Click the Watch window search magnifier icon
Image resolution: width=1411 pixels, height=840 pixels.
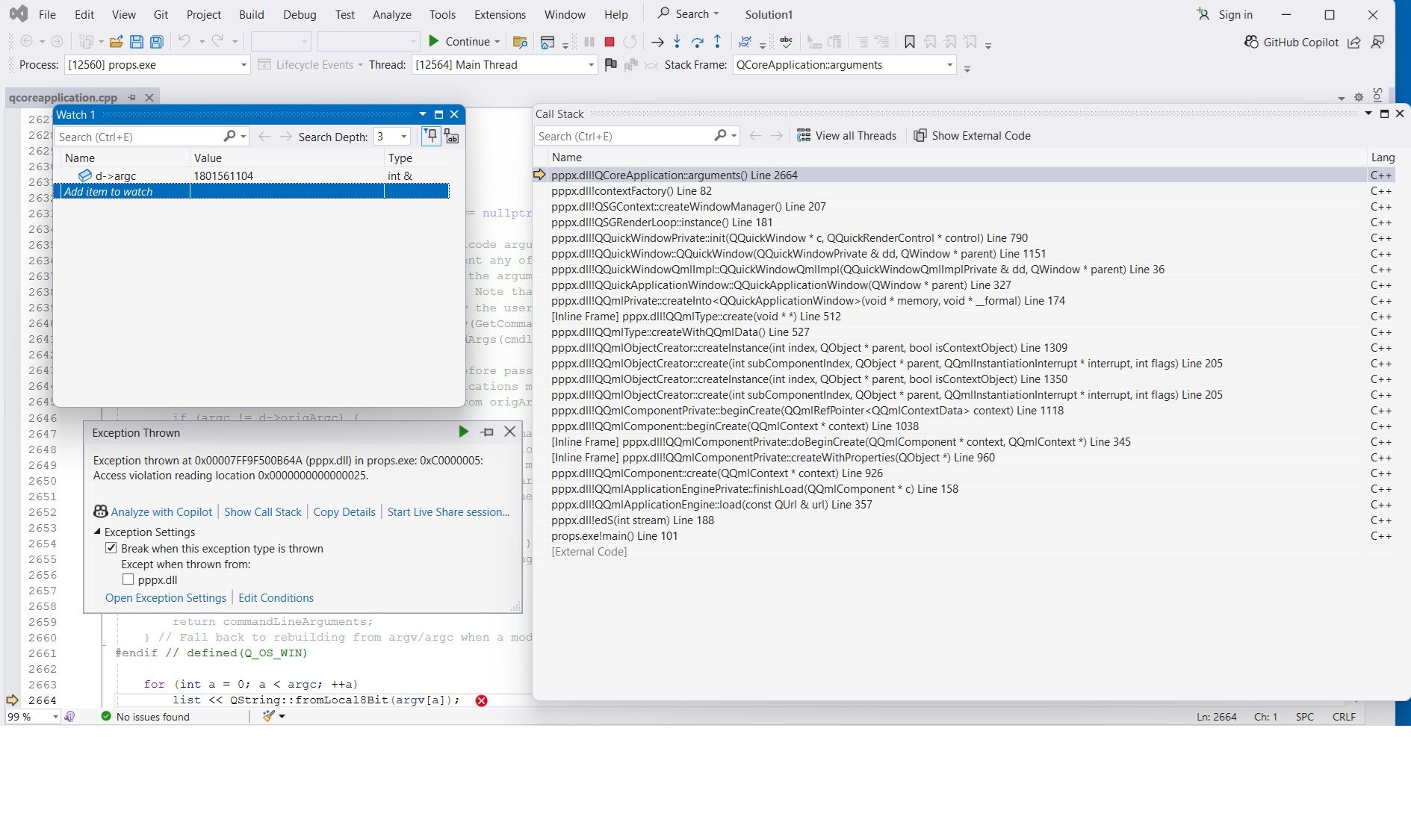tap(229, 136)
